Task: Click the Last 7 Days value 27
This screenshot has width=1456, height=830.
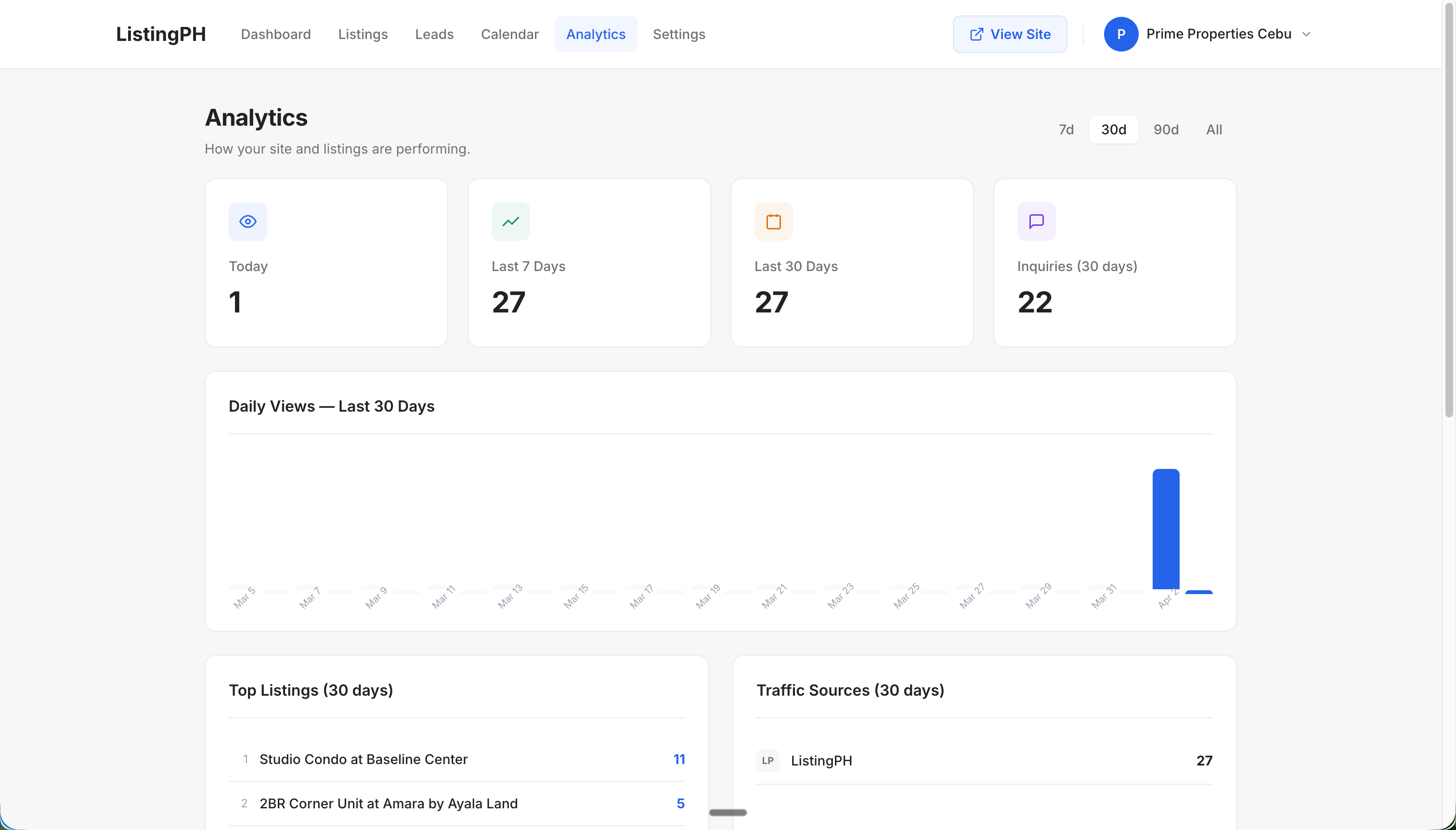Action: [508, 301]
